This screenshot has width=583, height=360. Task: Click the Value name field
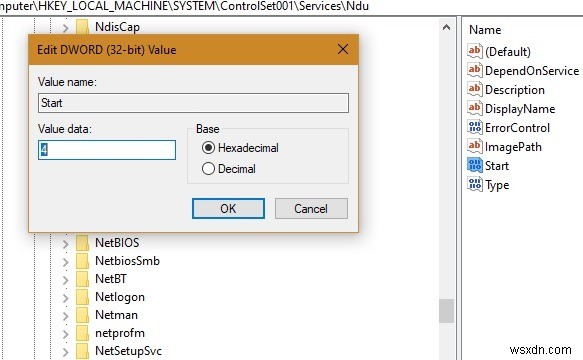point(193,103)
